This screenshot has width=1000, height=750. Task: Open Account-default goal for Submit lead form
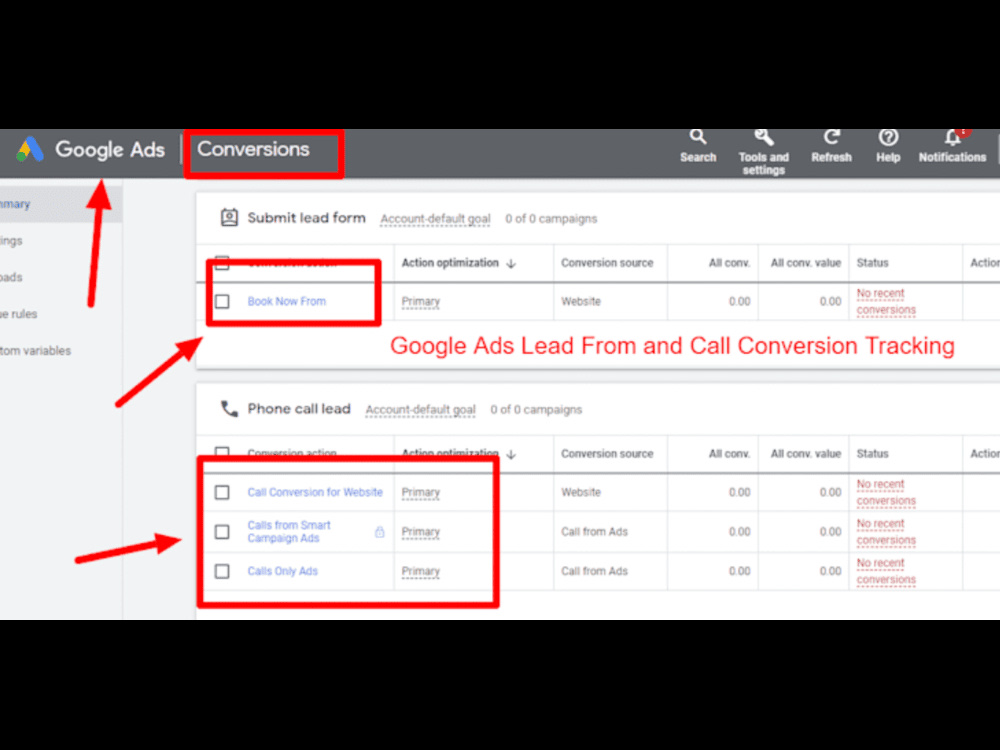coord(435,219)
